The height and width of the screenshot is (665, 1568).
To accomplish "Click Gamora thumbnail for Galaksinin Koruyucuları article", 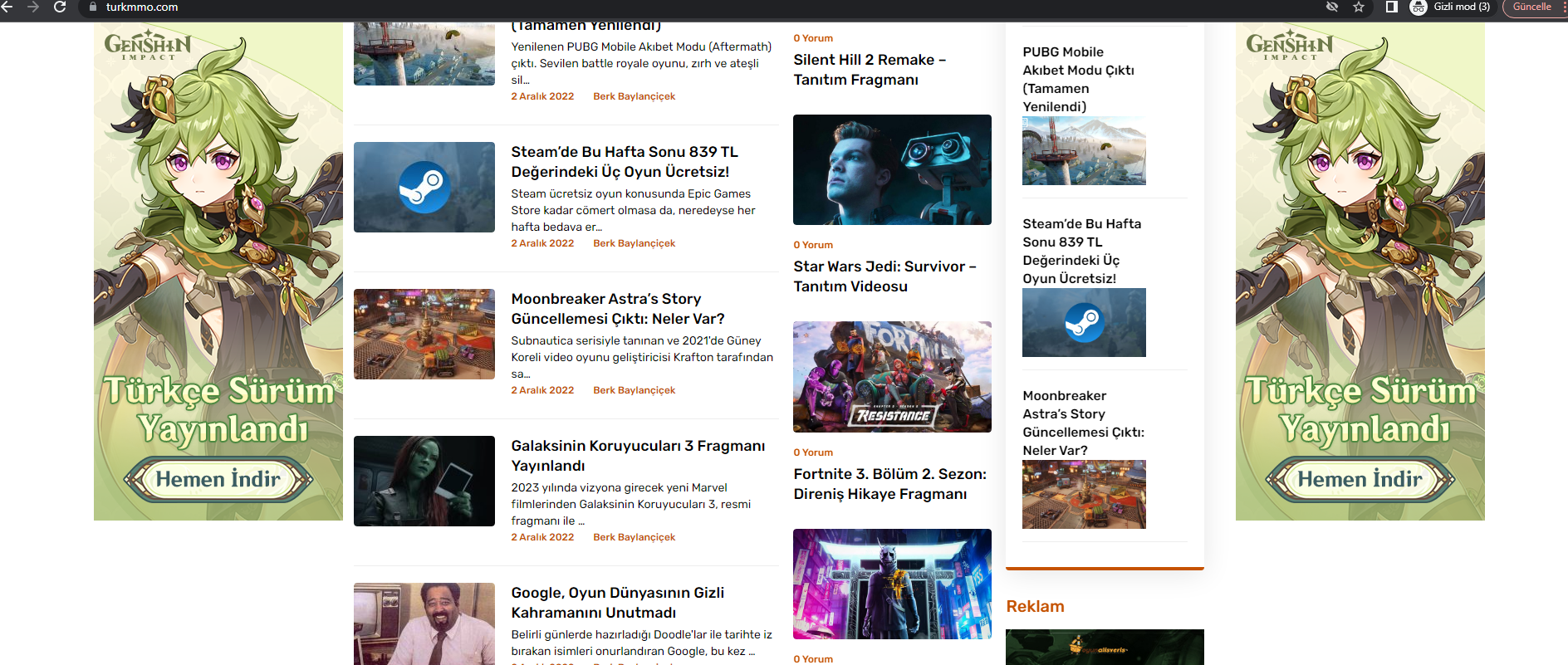I will pos(424,481).
